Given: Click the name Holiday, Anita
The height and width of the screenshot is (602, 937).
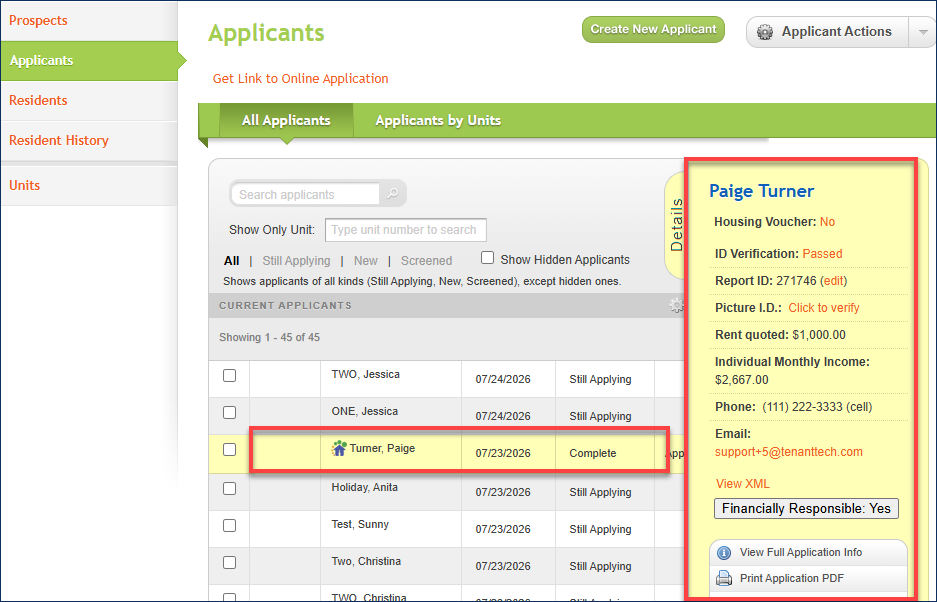Looking at the screenshot, I should [x=365, y=487].
